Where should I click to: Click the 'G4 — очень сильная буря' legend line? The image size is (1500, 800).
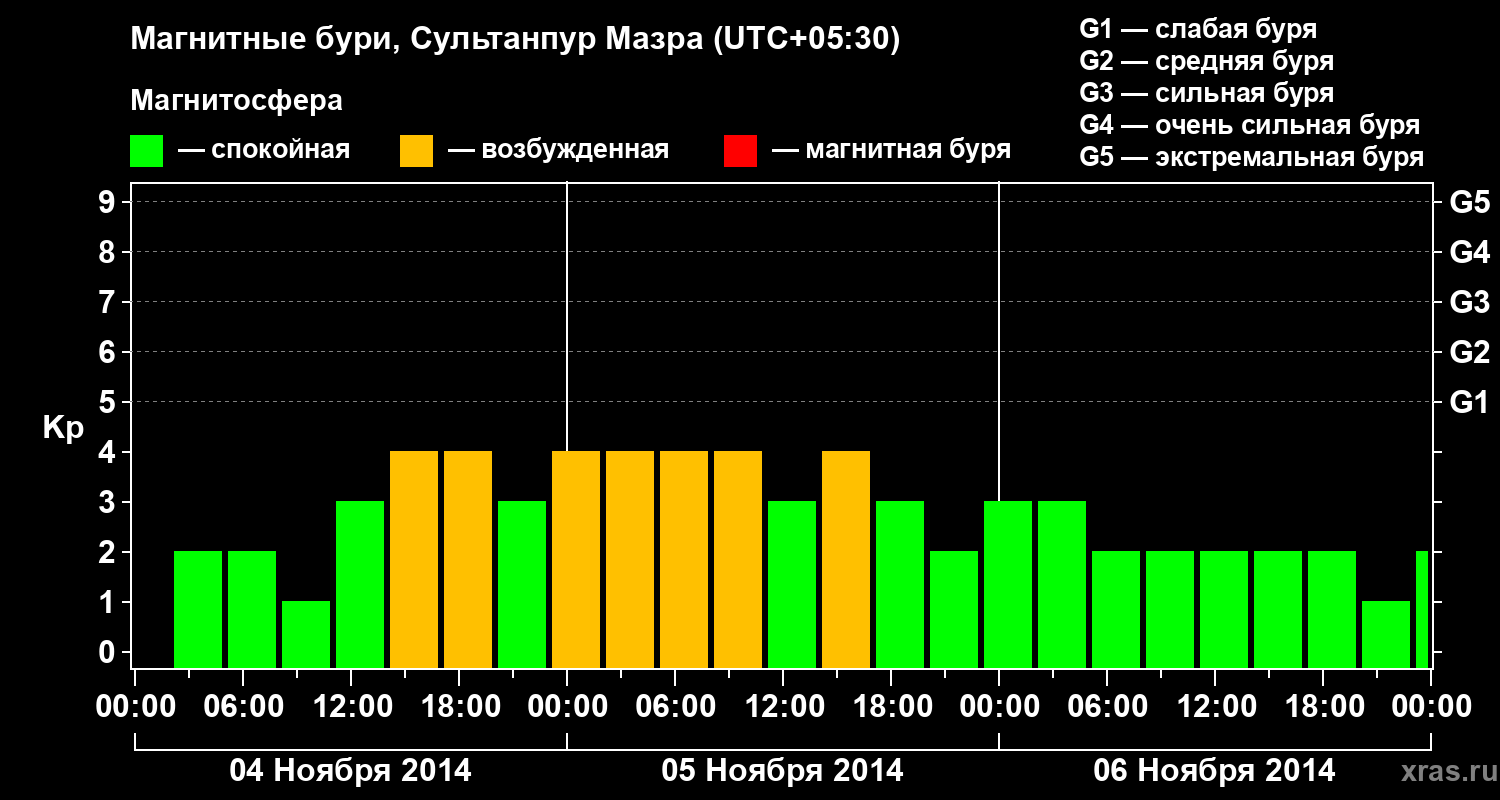click(x=1250, y=125)
